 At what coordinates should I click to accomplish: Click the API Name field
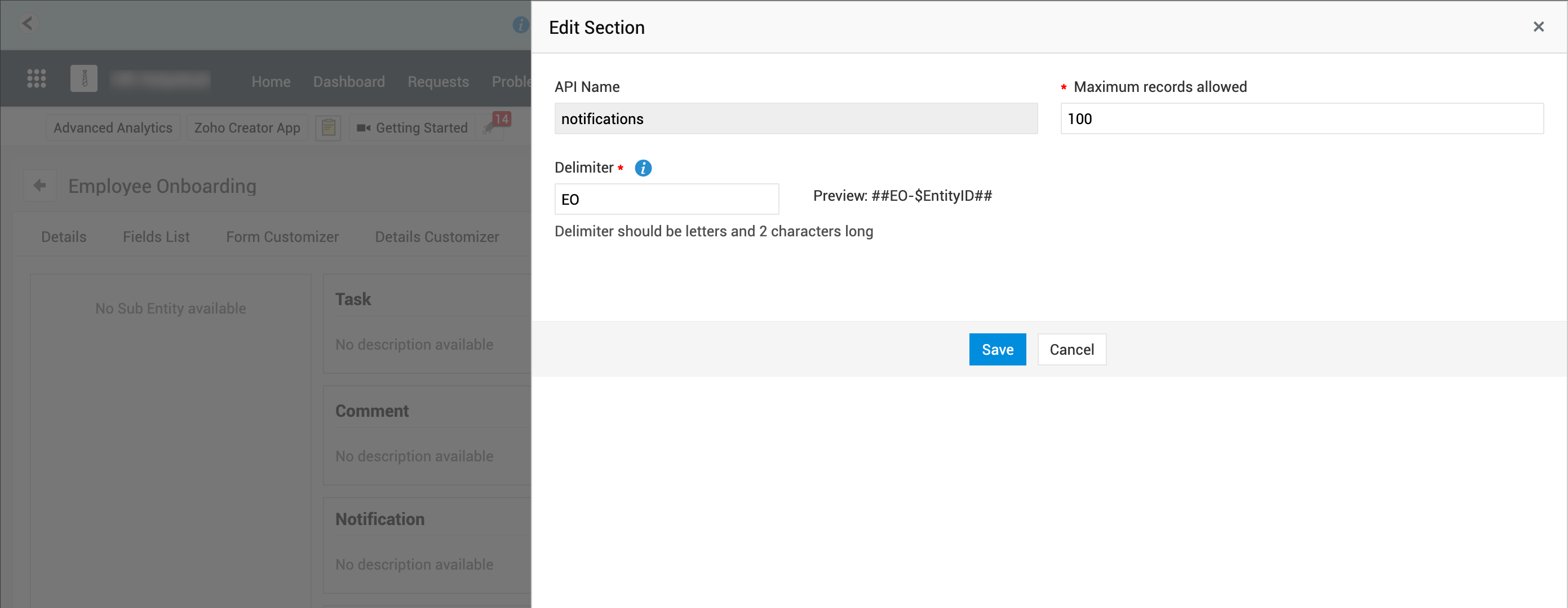(796, 119)
